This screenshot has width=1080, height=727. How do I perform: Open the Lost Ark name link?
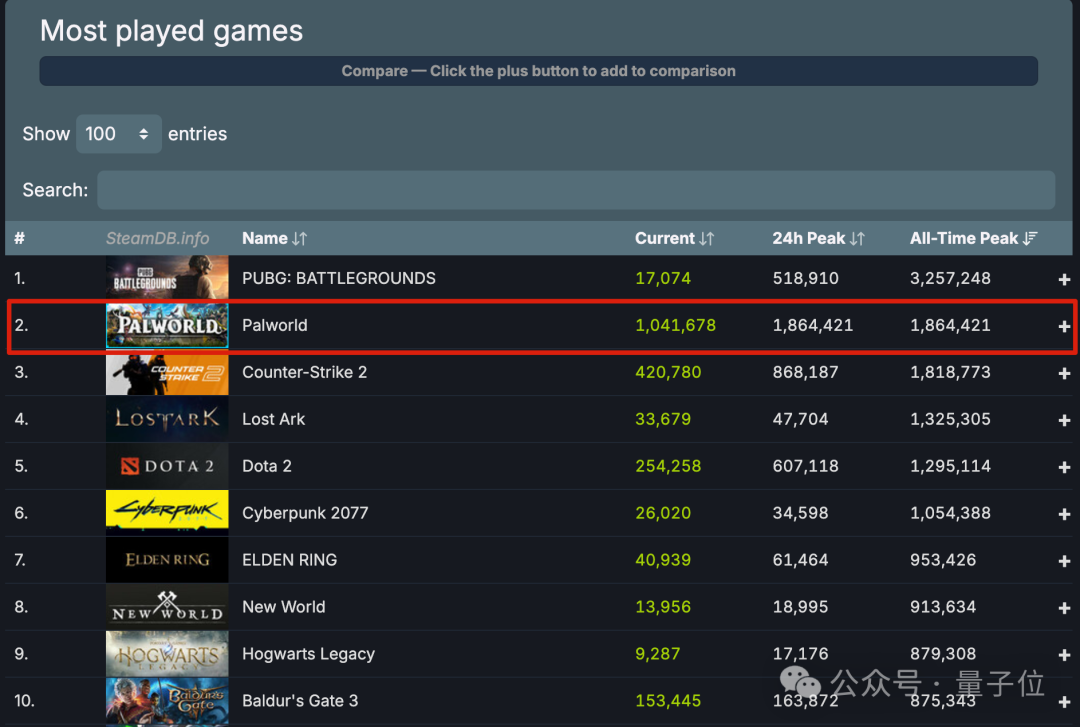(273, 419)
